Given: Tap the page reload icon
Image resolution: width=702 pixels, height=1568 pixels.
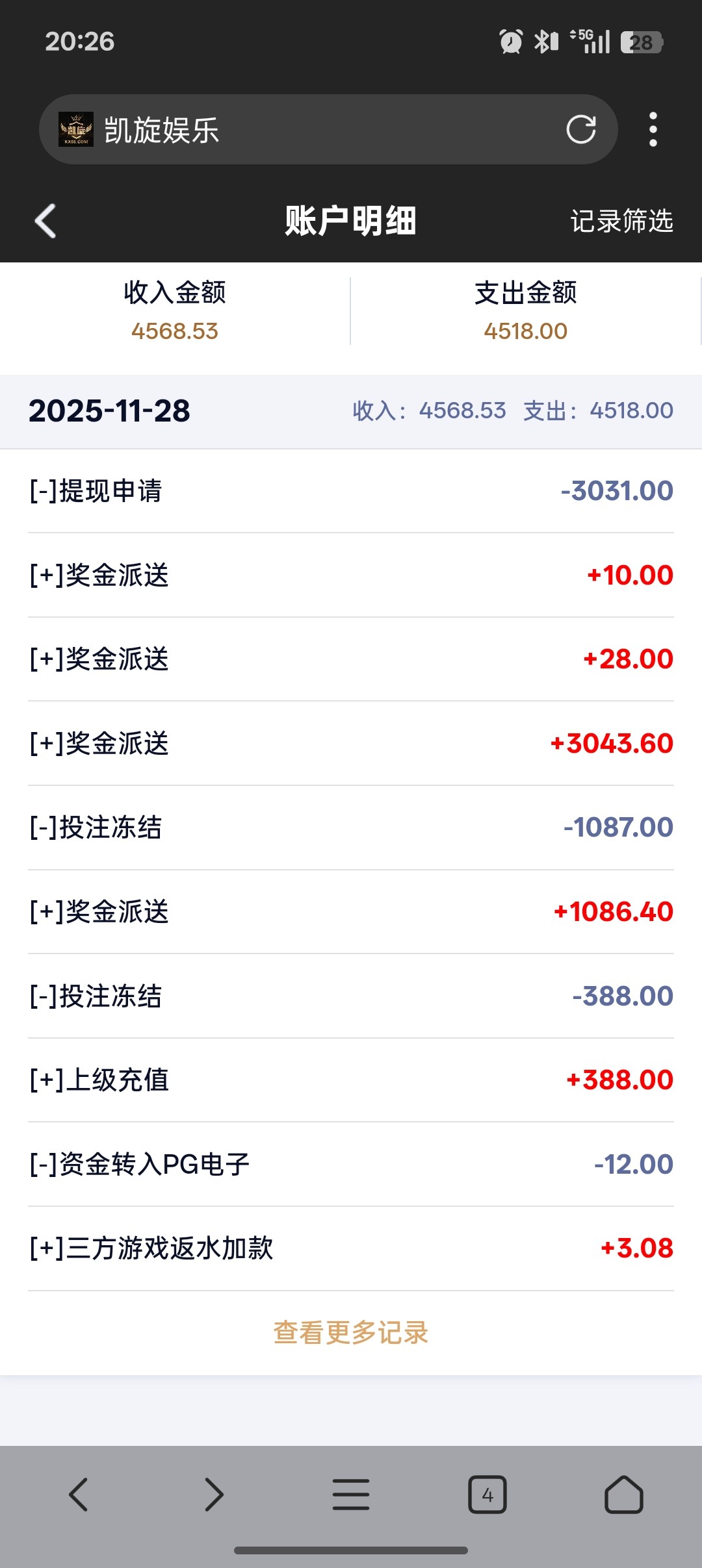Looking at the screenshot, I should click(580, 129).
